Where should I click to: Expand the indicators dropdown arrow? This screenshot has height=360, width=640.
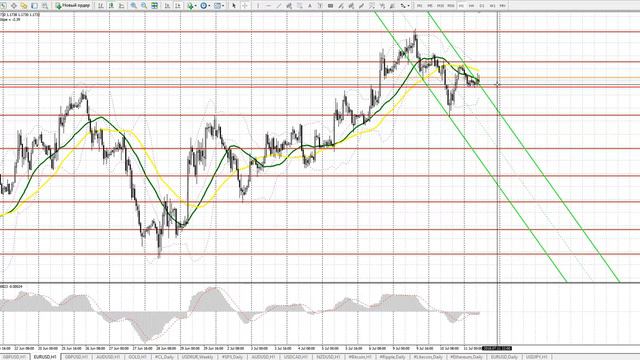(x=196, y=6)
